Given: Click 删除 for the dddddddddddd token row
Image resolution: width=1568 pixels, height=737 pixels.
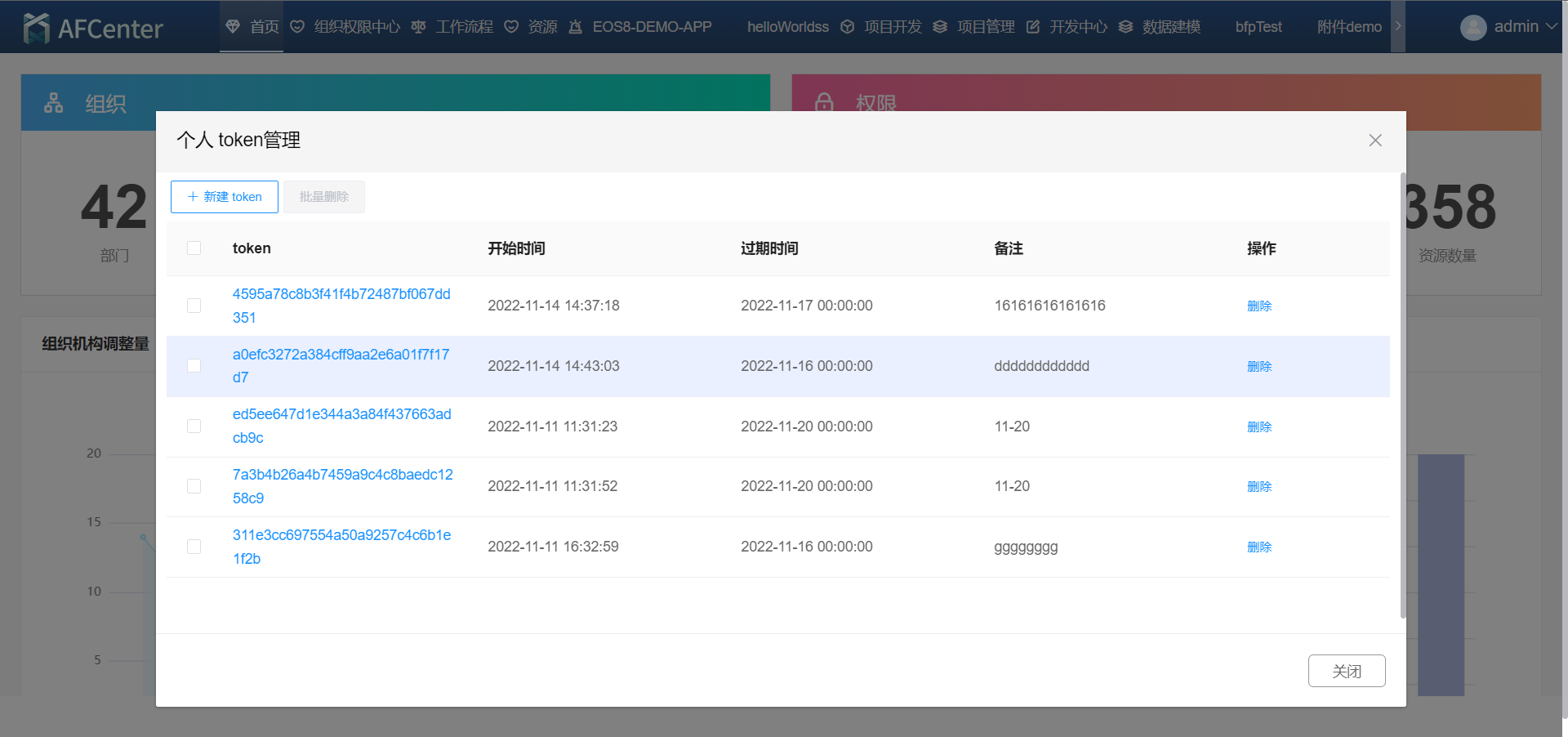Looking at the screenshot, I should point(1258,366).
